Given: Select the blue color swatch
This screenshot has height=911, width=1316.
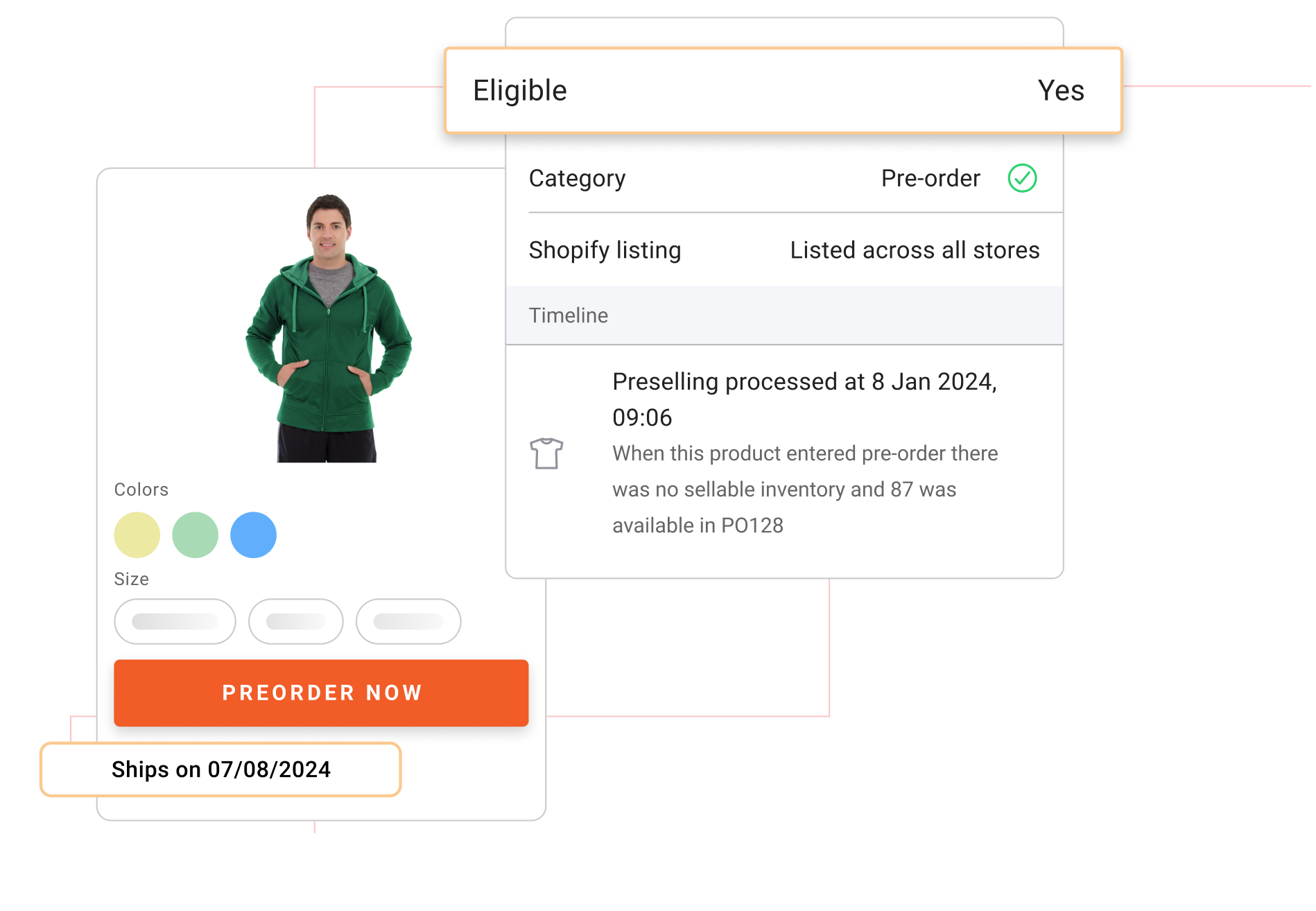Looking at the screenshot, I should (253, 535).
